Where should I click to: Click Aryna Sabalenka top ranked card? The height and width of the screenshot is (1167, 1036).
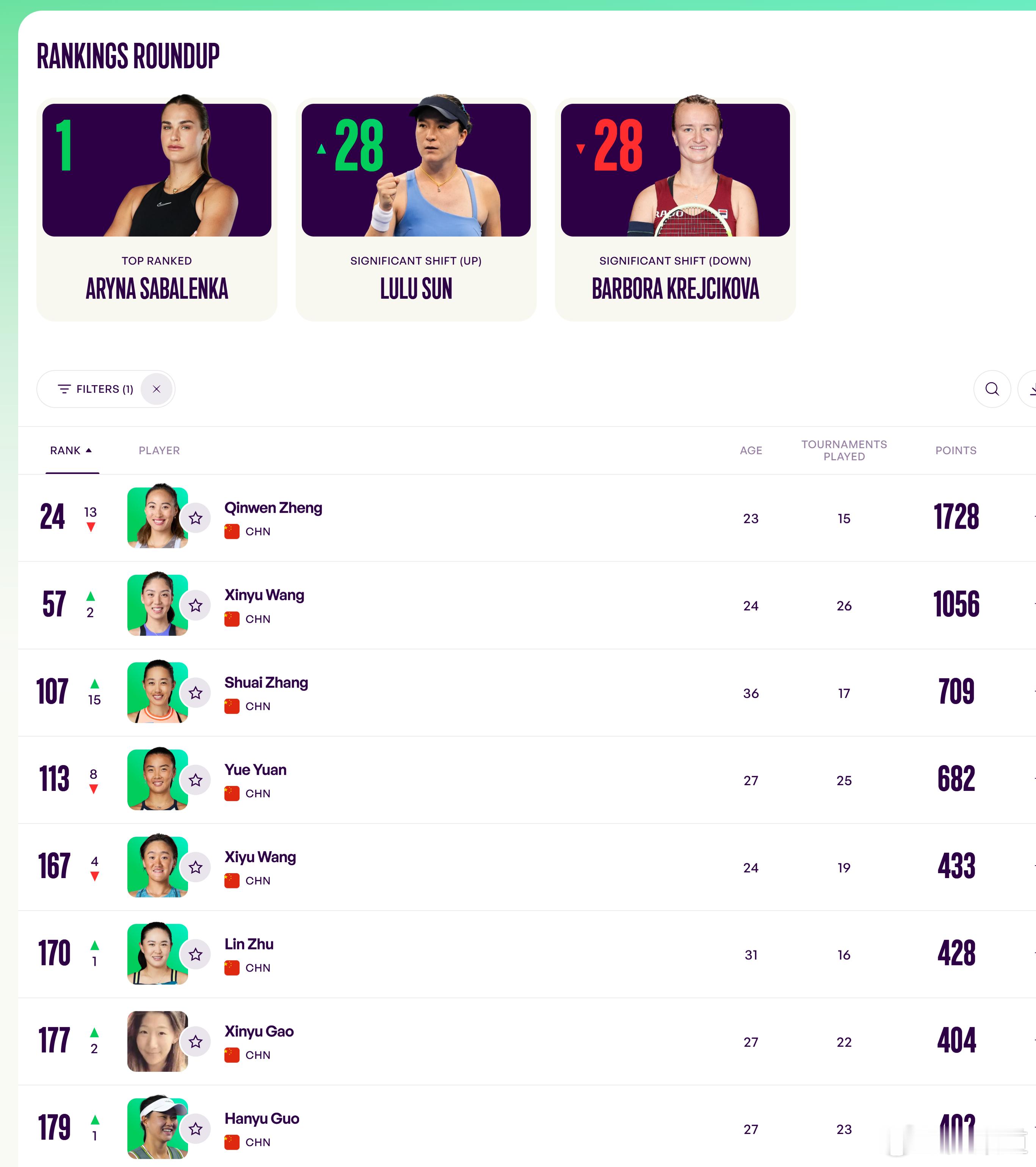(x=157, y=210)
